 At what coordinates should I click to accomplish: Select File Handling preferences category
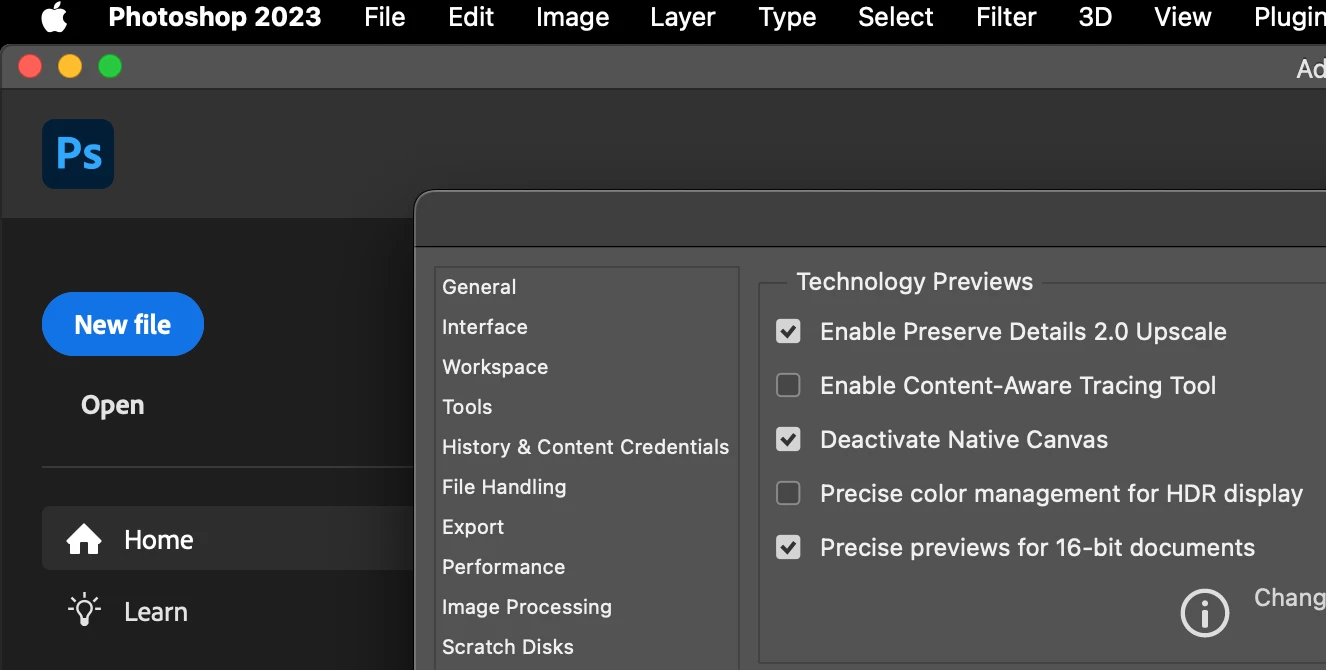[504, 487]
